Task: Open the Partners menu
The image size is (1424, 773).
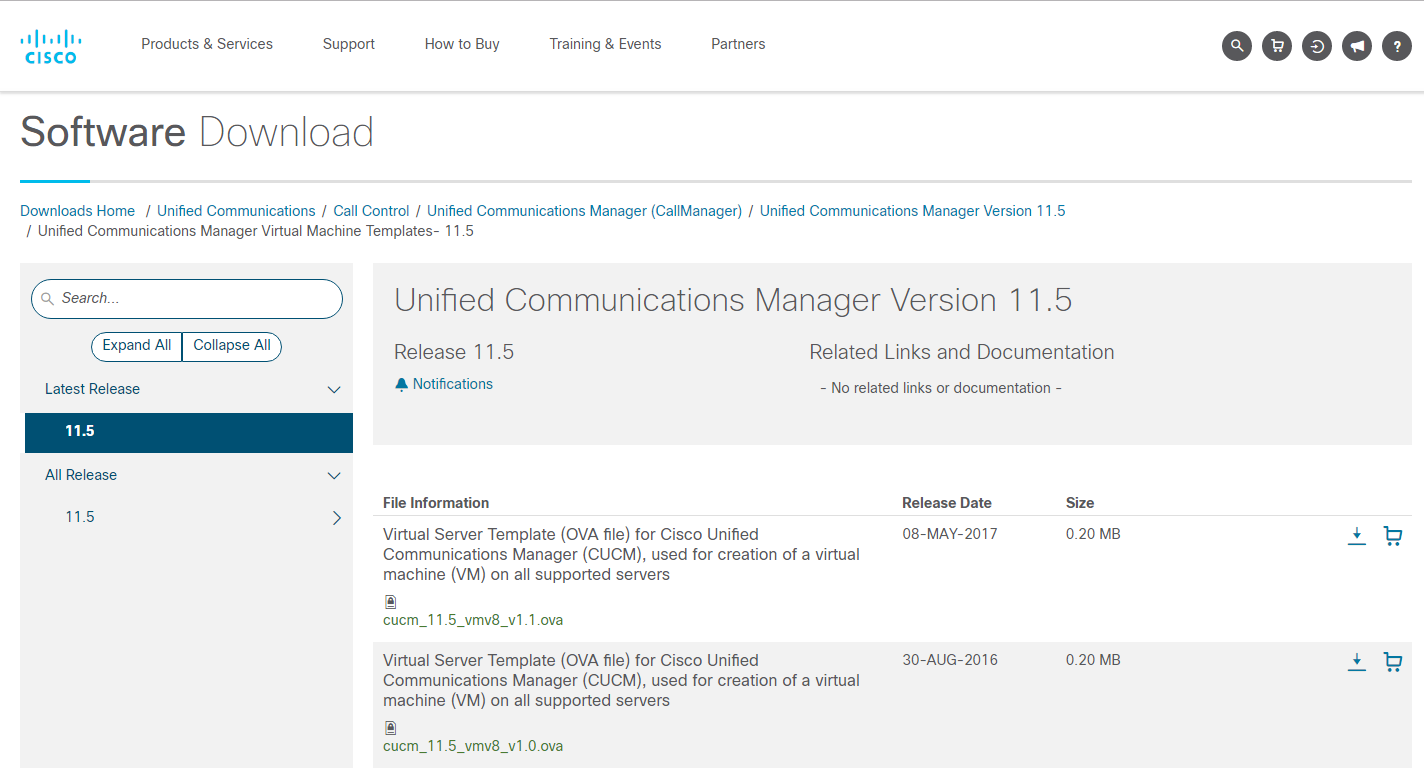Action: tap(738, 44)
